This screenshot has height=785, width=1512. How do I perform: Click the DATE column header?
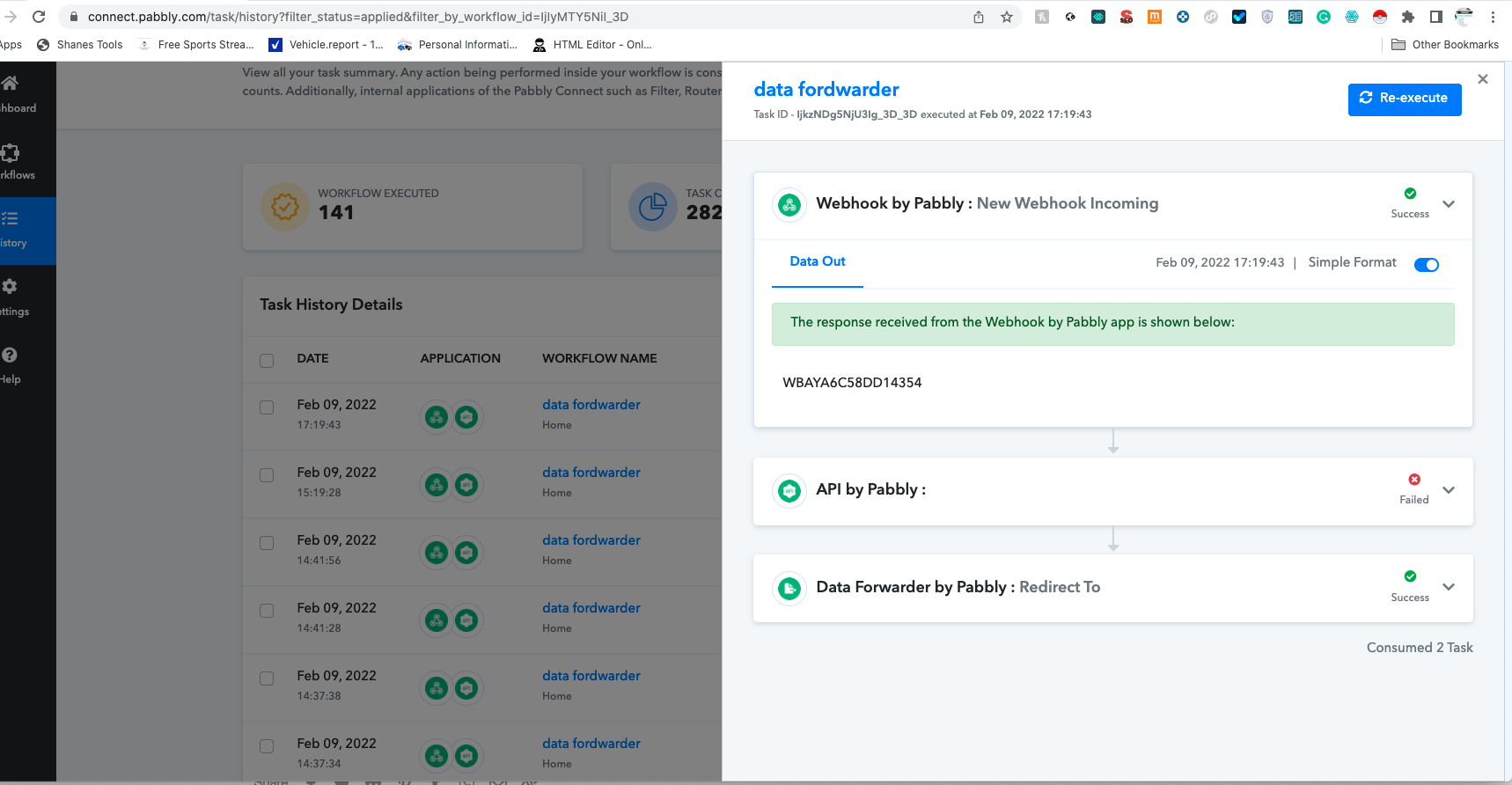point(312,358)
